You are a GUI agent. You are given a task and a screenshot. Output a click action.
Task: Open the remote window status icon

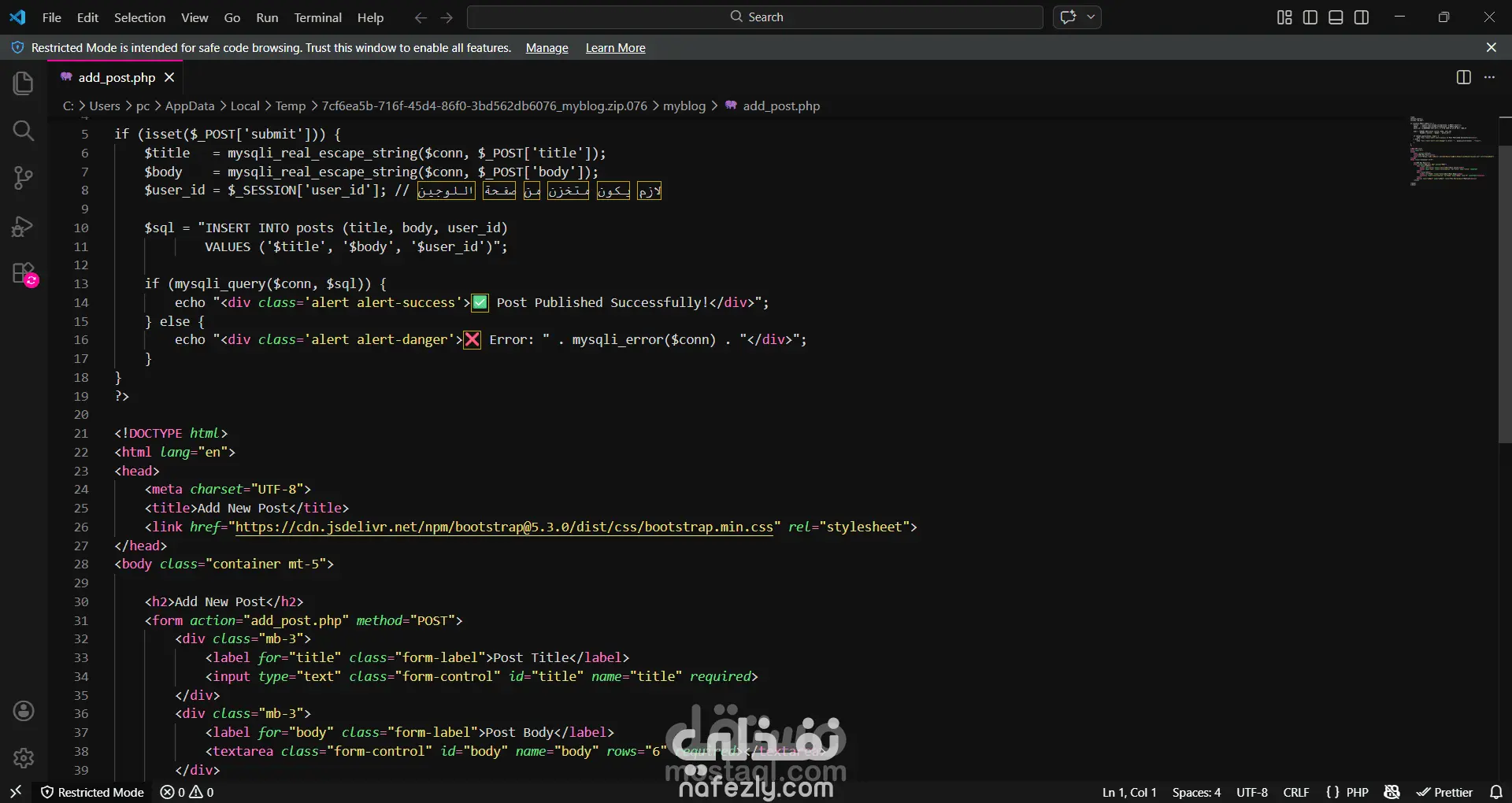click(x=16, y=792)
